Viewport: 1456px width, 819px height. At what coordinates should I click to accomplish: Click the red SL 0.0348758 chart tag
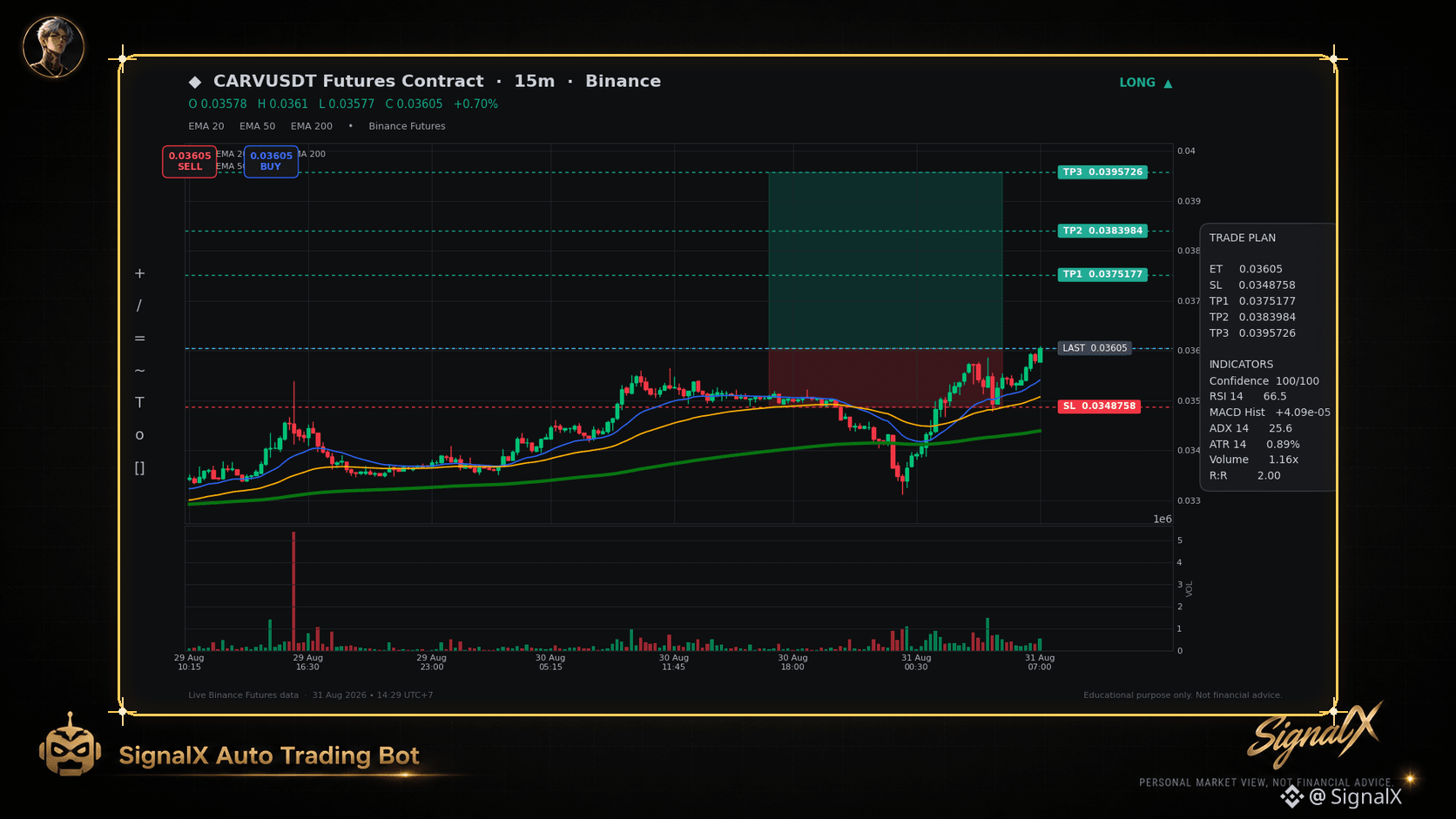[x=1099, y=406]
